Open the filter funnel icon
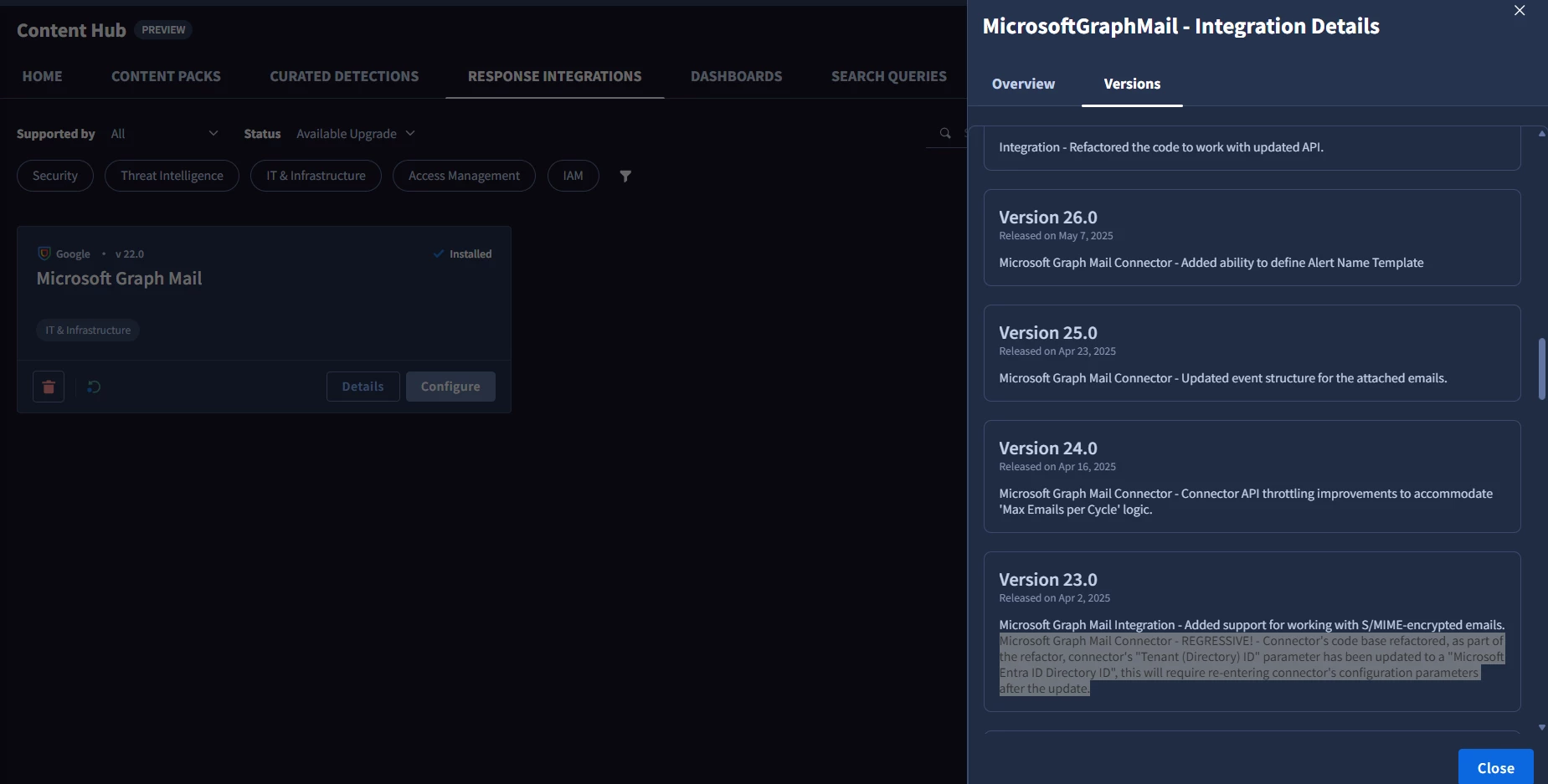This screenshot has height=784, width=1548. (625, 176)
